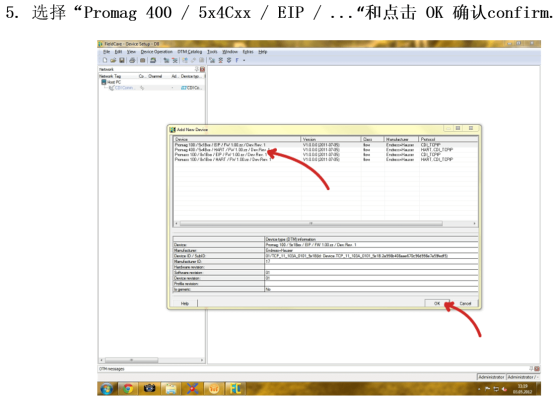Image resolution: width=554 pixels, height=399 pixels.
Task: Click the upload from device icon
Action: 220,60
